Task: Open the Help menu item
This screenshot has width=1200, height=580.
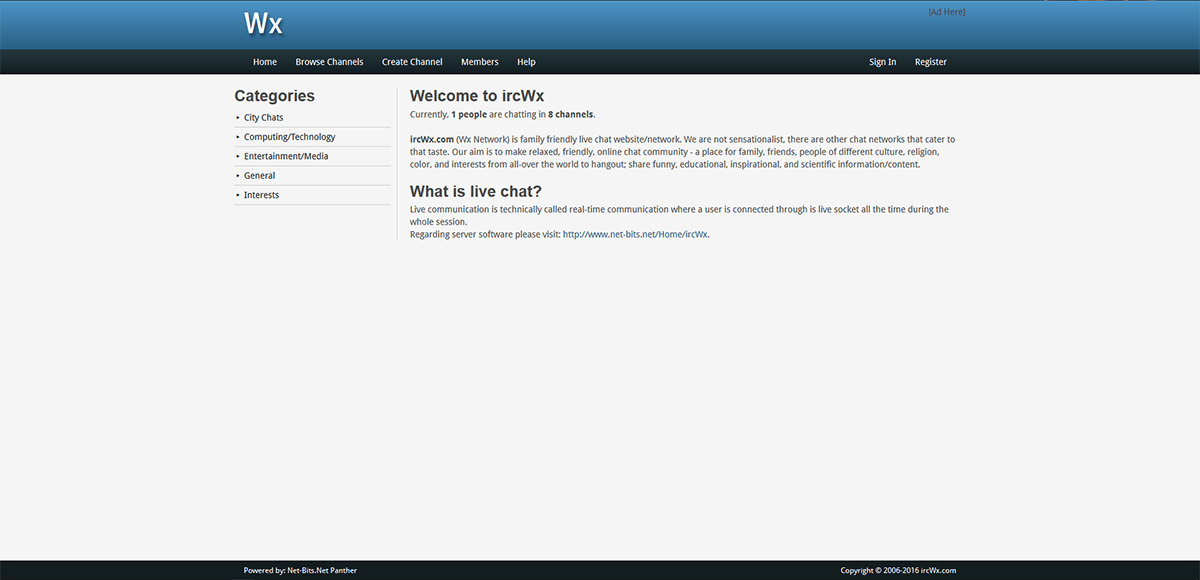Action: point(526,62)
